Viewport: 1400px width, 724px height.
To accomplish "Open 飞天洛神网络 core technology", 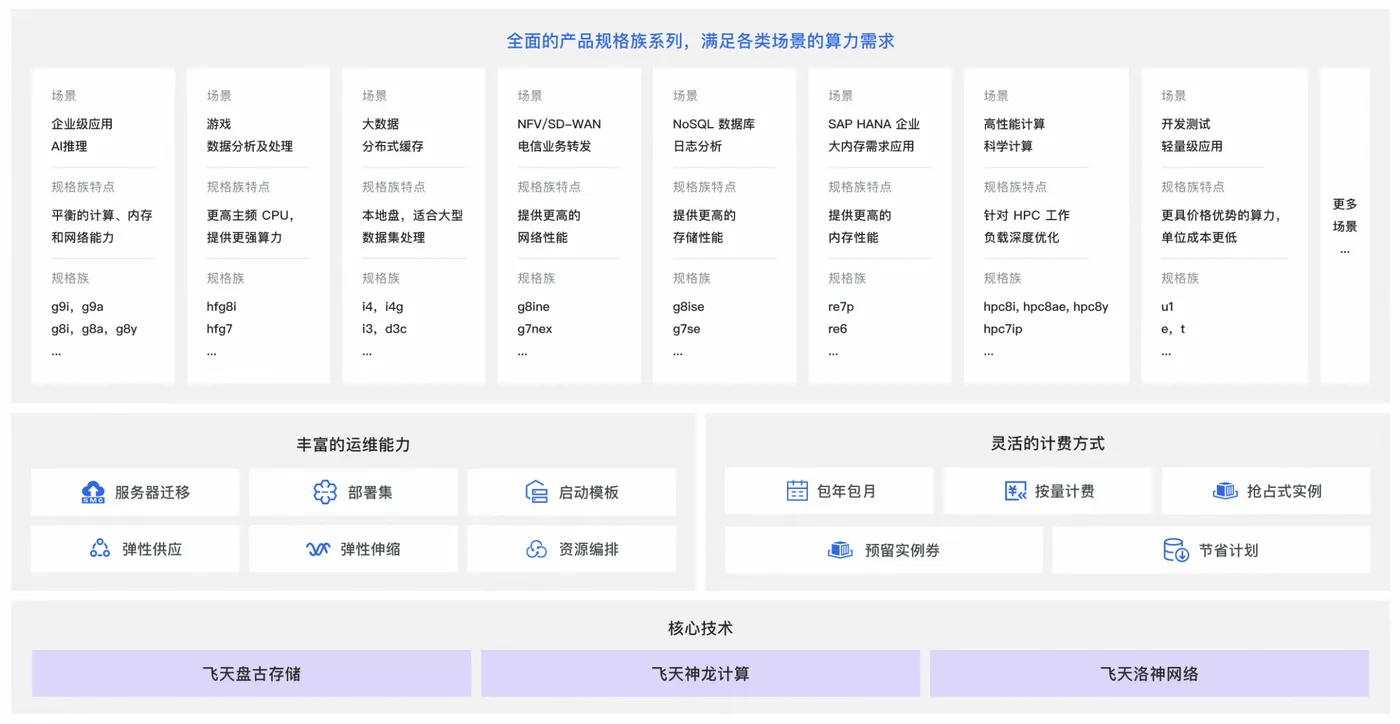I will coord(1149,674).
